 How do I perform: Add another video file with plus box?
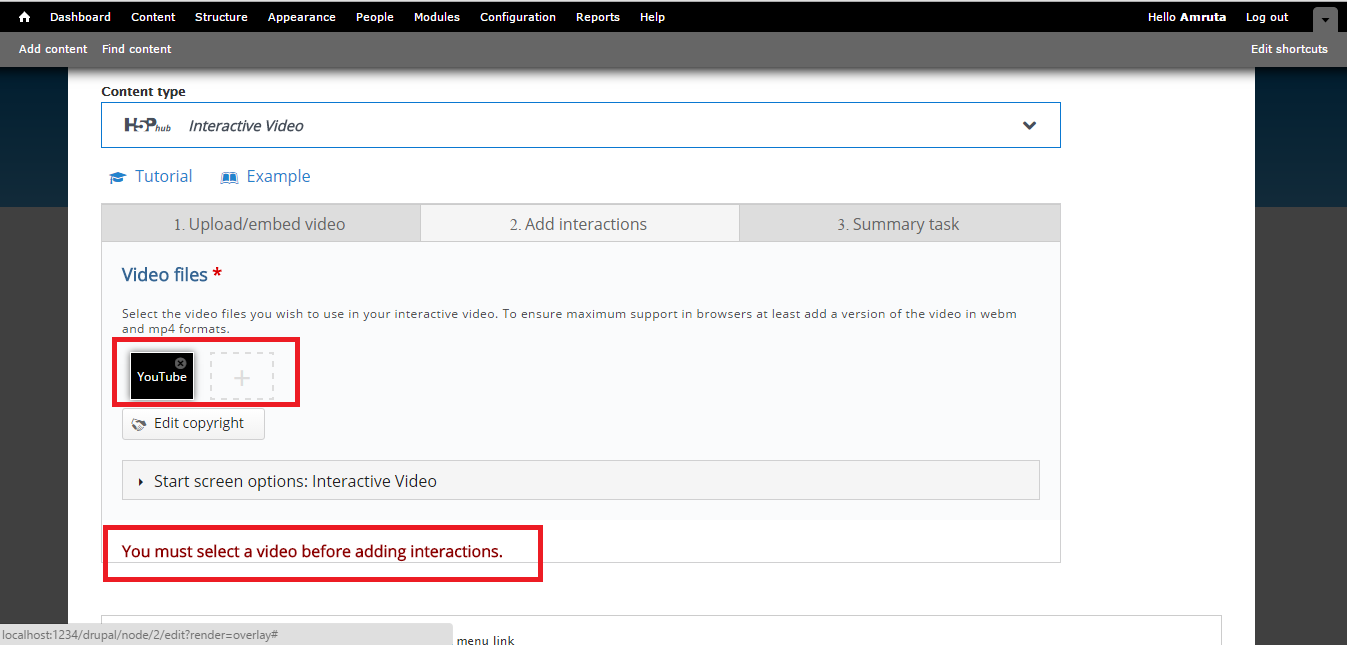click(x=242, y=377)
